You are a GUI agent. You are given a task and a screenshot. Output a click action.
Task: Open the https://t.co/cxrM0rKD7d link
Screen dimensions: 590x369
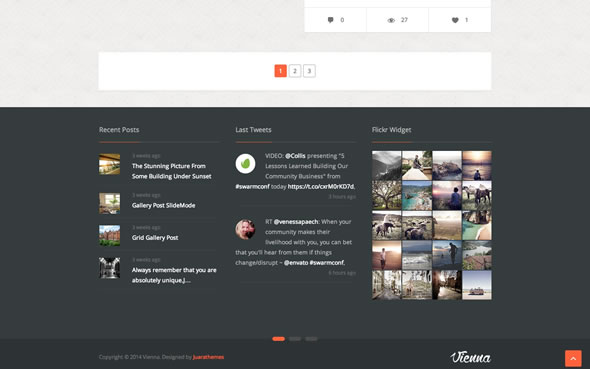coord(321,187)
